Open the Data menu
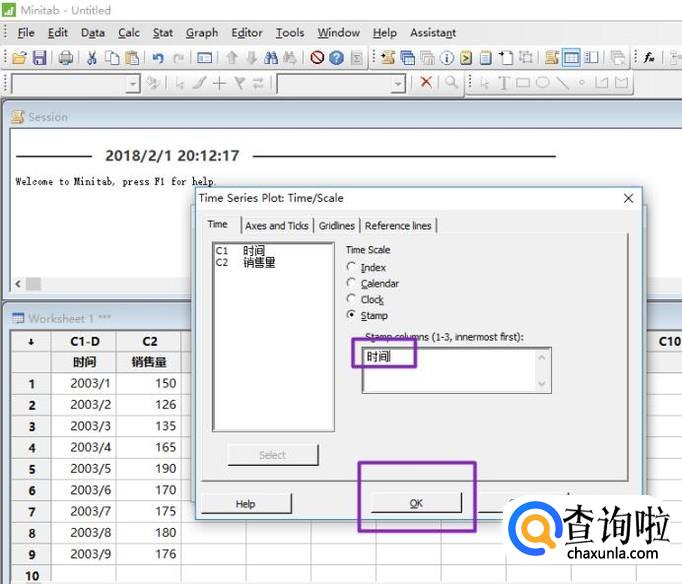682x584 pixels. [93, 33]
